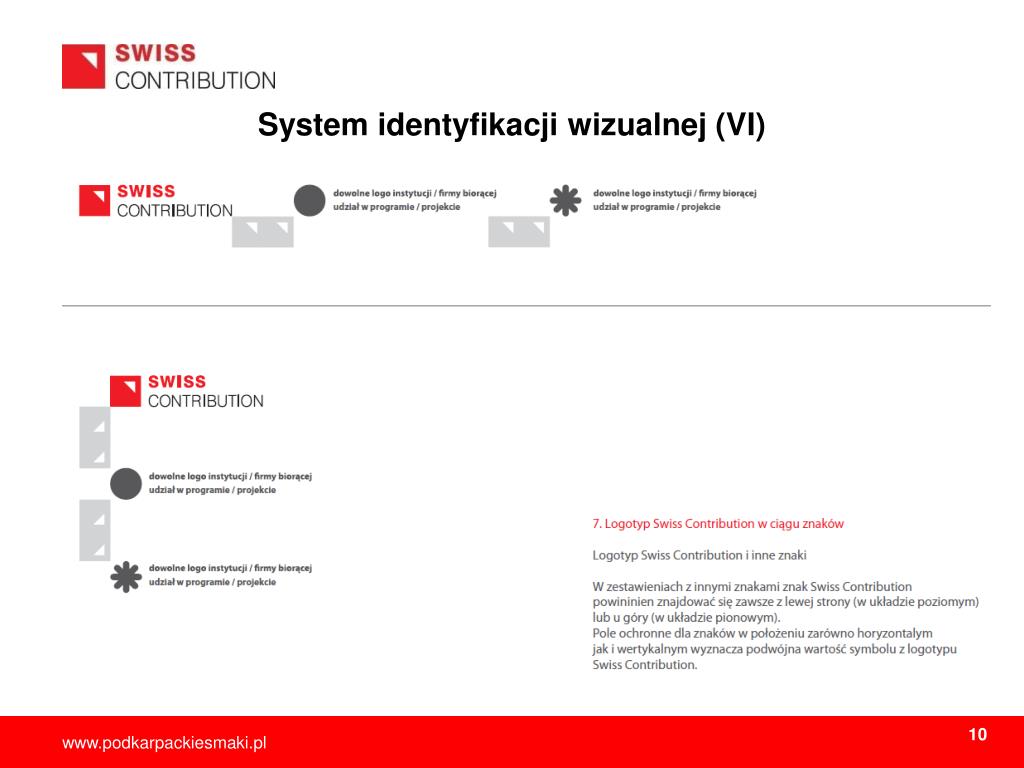Click the caption beside the asterisk in the horizontal row
Screen dimensions: 1024x768
coord(675,200)
